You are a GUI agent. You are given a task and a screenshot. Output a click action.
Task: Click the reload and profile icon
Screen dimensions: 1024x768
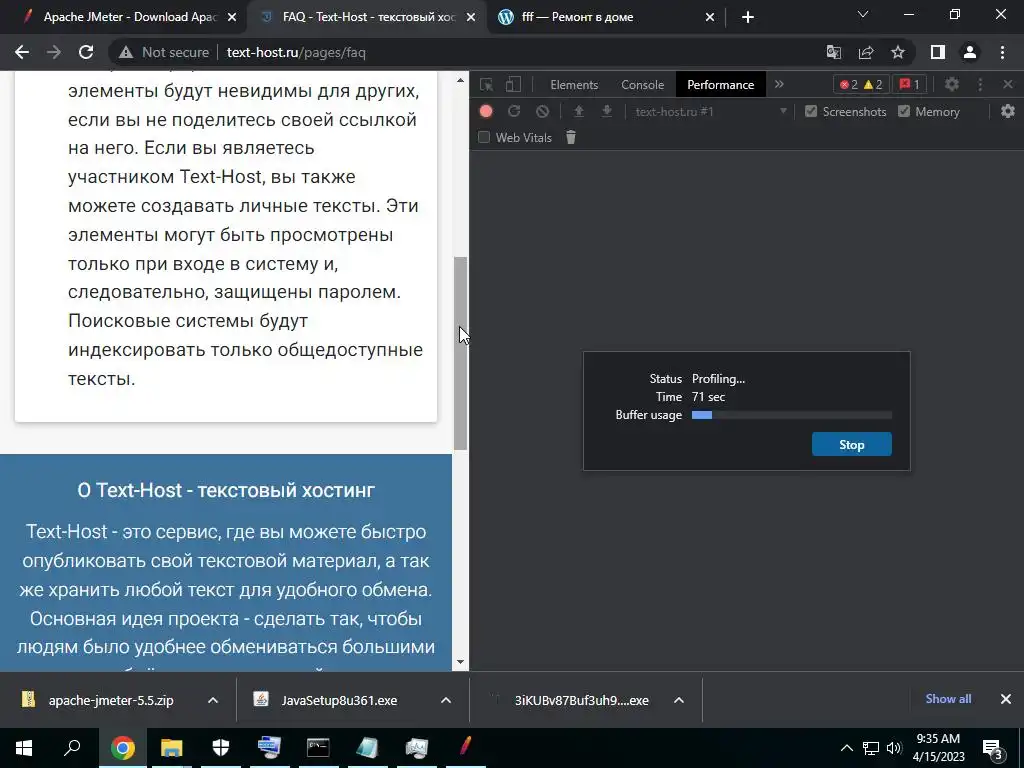[514, 112]
